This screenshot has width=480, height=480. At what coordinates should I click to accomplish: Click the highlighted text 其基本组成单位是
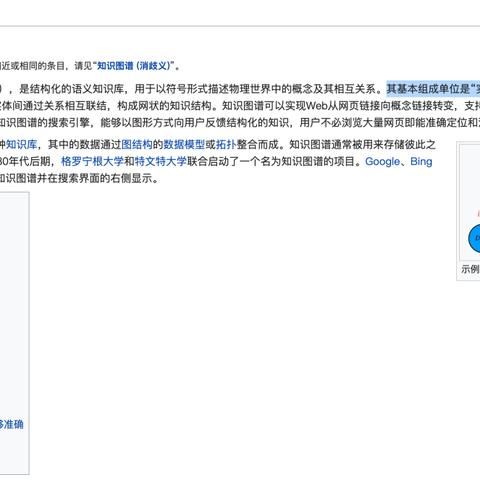[x=428, y=89]
